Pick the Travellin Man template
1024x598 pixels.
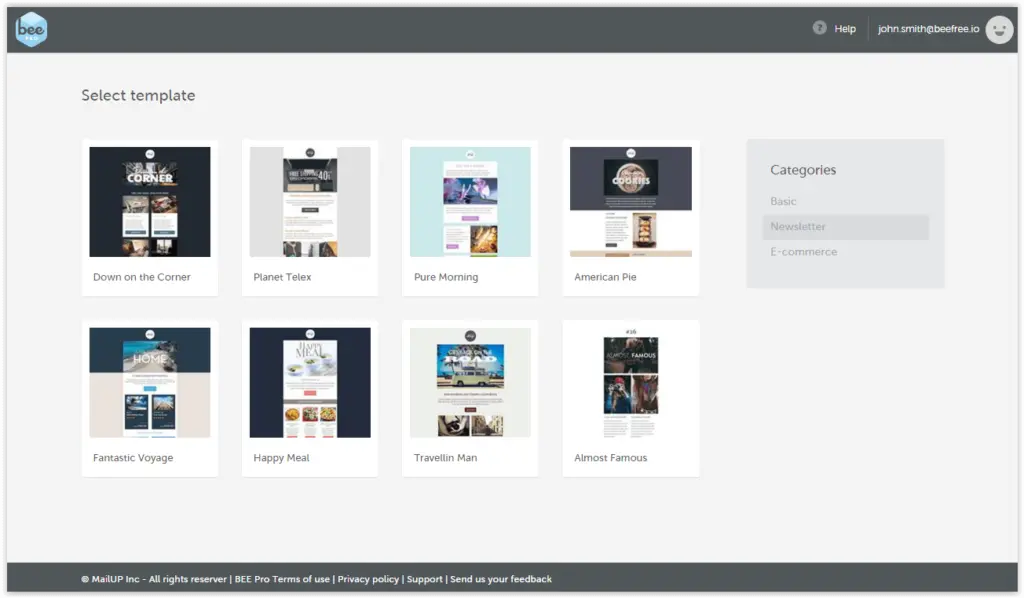[469, 382]
